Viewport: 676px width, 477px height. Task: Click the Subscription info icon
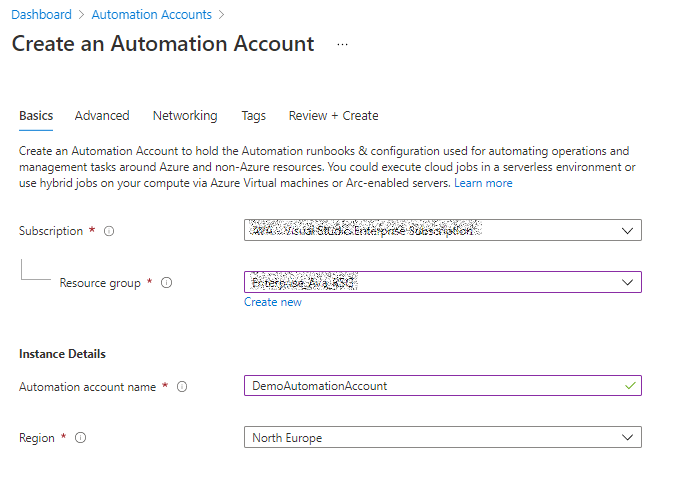(x=109, y=231)
